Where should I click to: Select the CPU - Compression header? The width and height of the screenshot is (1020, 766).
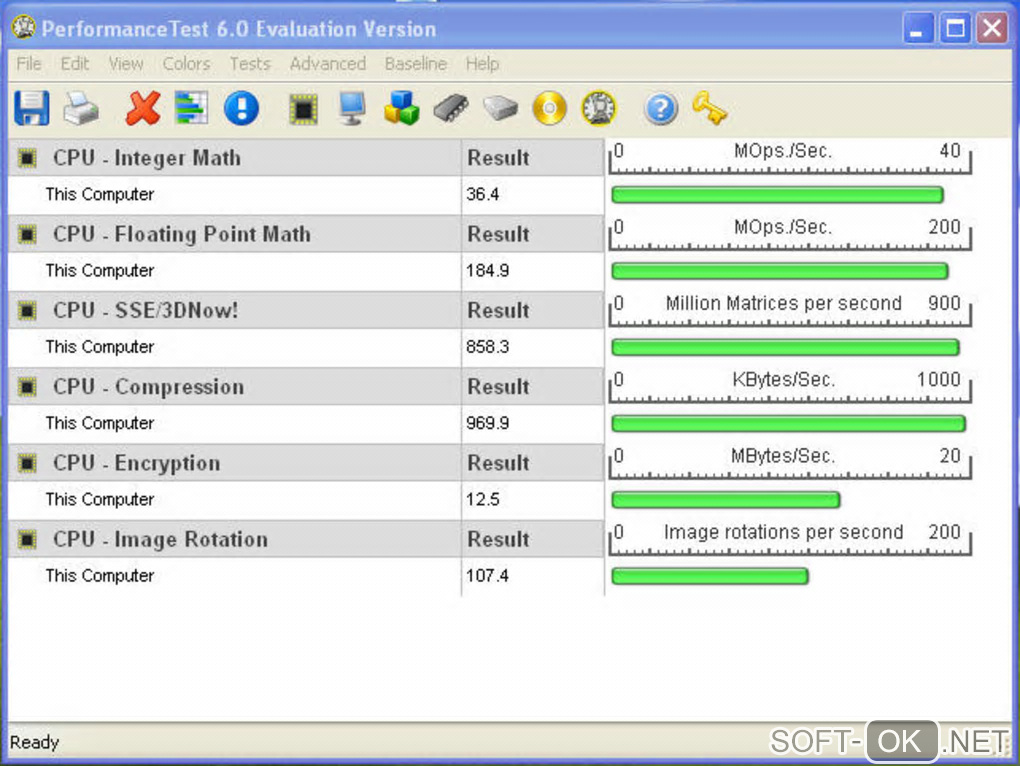tap(234, 387)
